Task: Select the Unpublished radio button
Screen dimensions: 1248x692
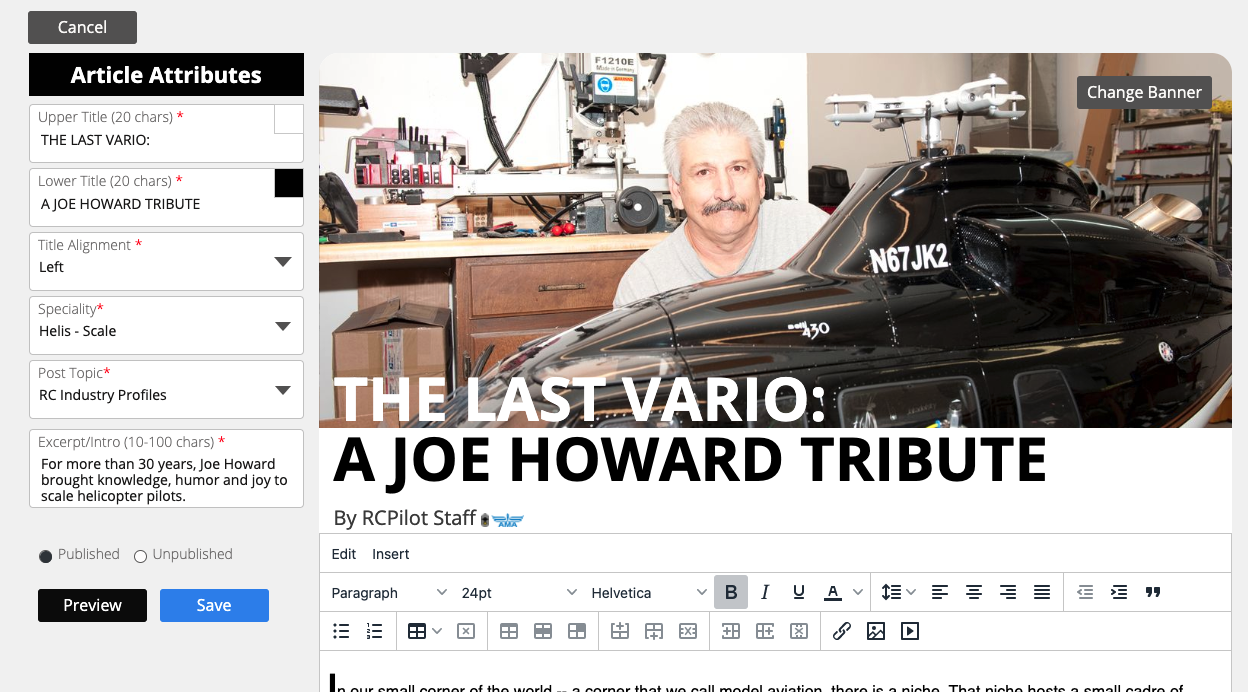Action: point(140,556)
